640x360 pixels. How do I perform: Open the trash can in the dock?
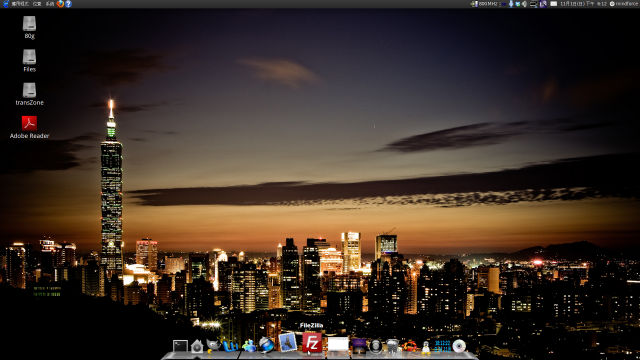point(392,346)
